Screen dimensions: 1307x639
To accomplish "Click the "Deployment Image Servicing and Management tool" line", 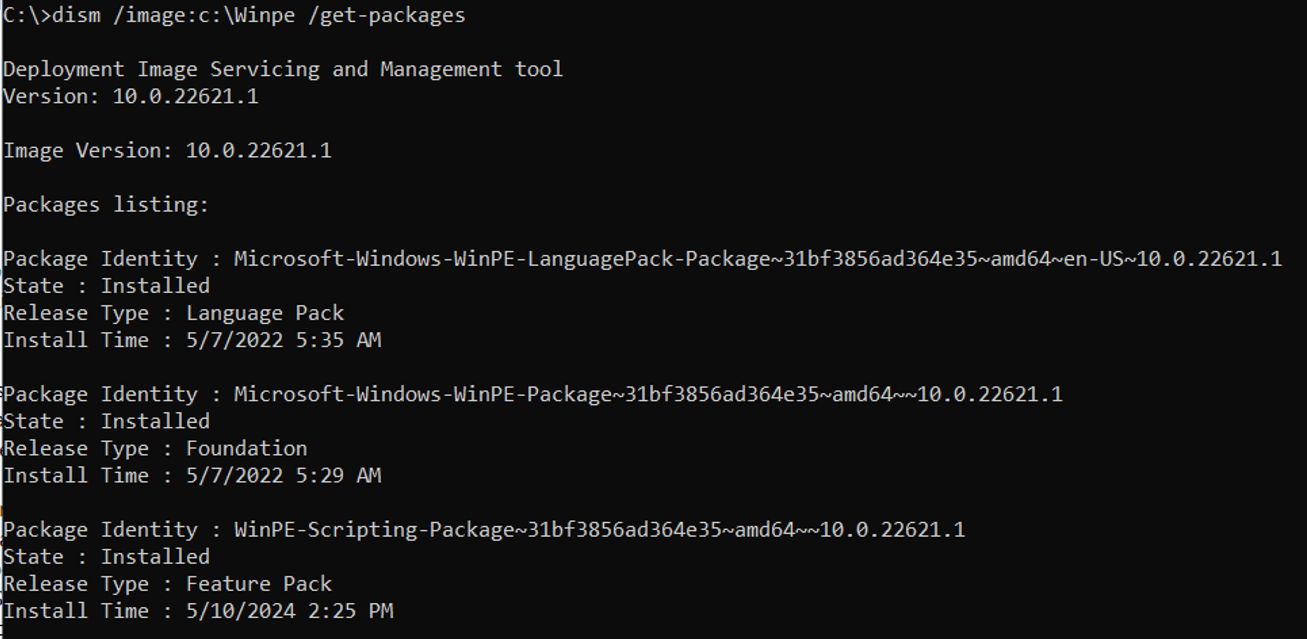I will tap(283, 69).
